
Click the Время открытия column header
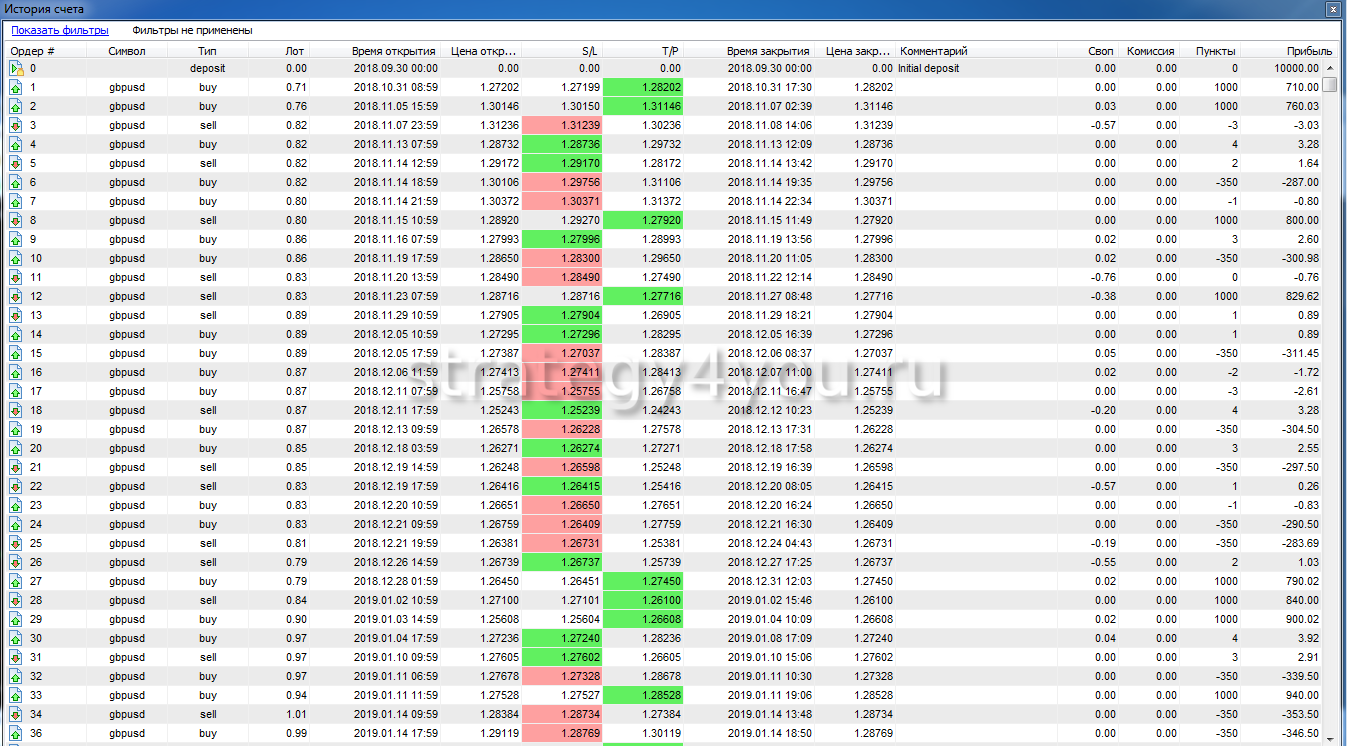(x=393, y=51)
